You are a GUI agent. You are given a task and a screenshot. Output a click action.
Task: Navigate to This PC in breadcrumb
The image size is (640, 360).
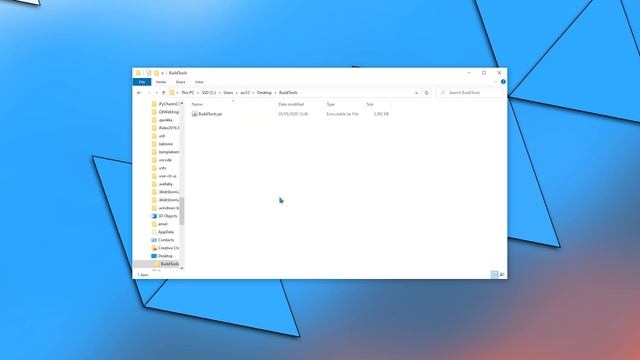pos(188,93)
